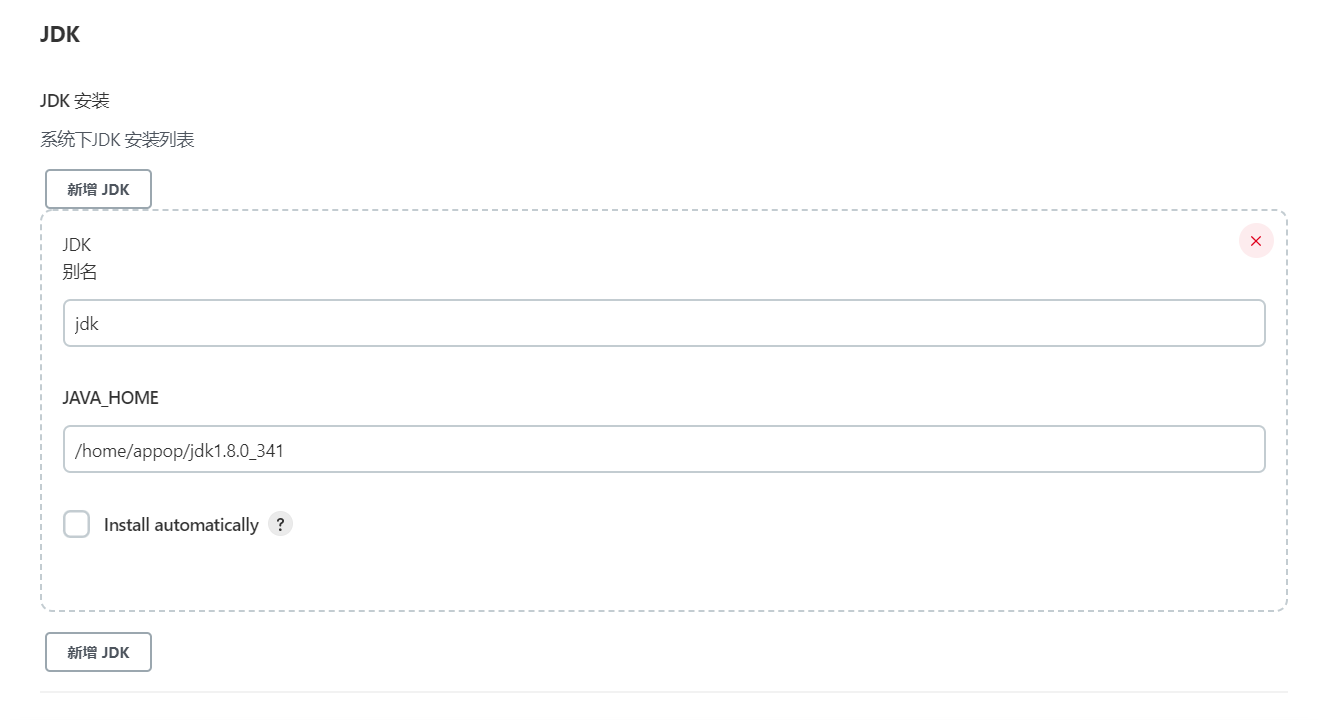The height and width of the screenshot is (720, 1332).
Task: Click the Install automatically label text
Action: point(181,525)
